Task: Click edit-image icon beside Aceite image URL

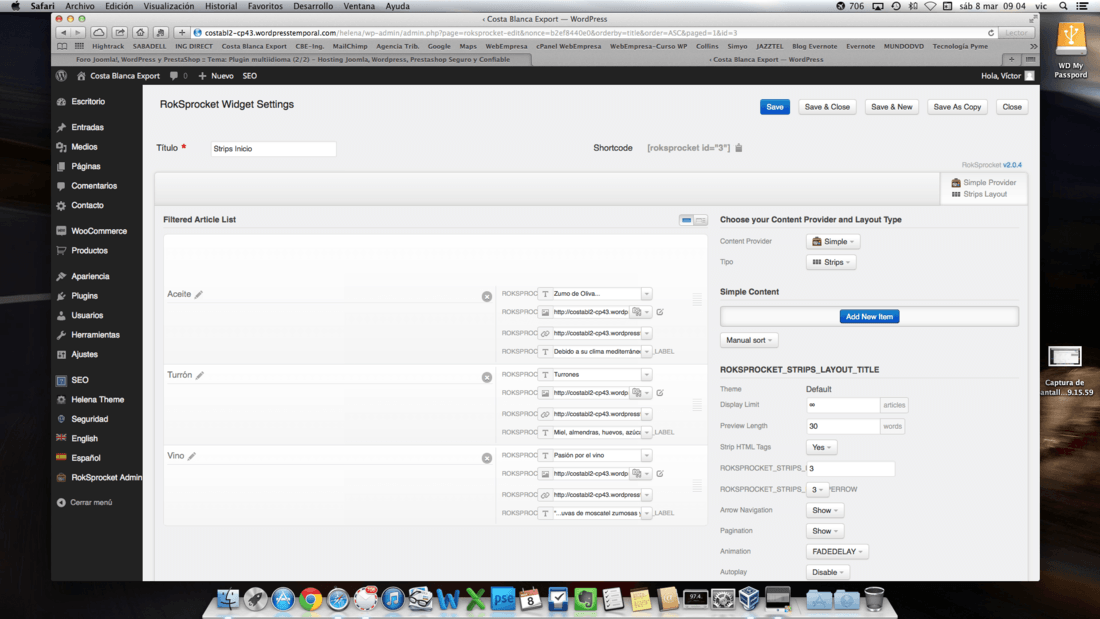Action: click(x=660, y=312)
